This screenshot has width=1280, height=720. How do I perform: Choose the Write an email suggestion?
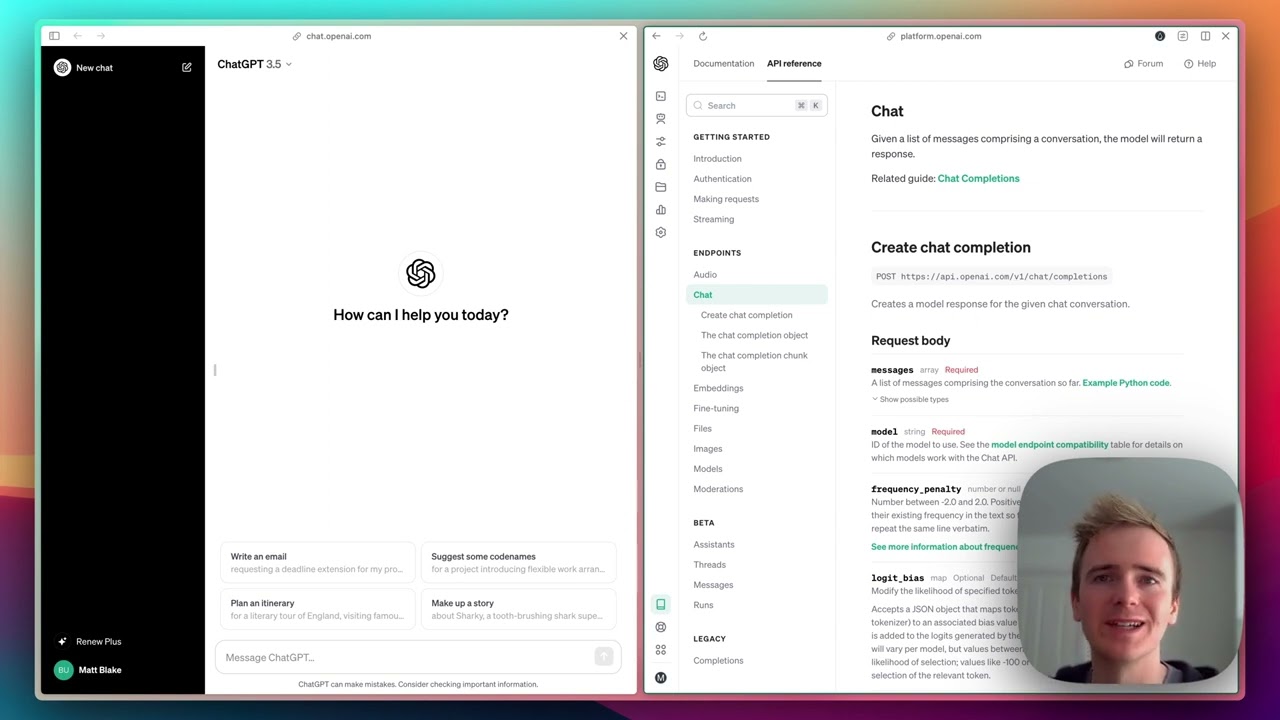(317, 563)
